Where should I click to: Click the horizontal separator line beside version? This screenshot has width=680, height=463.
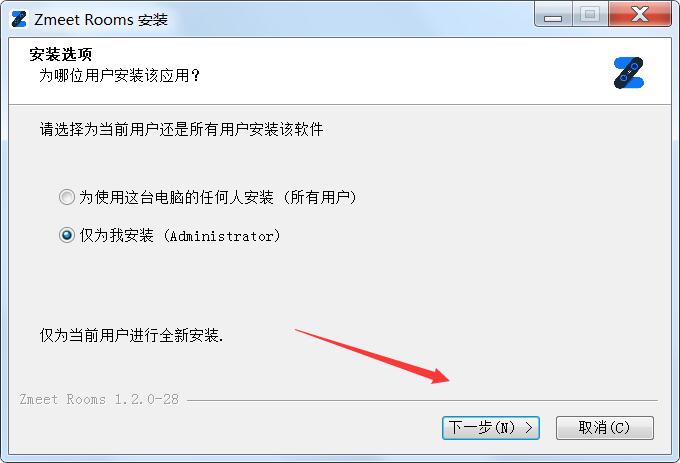(422, 400)
